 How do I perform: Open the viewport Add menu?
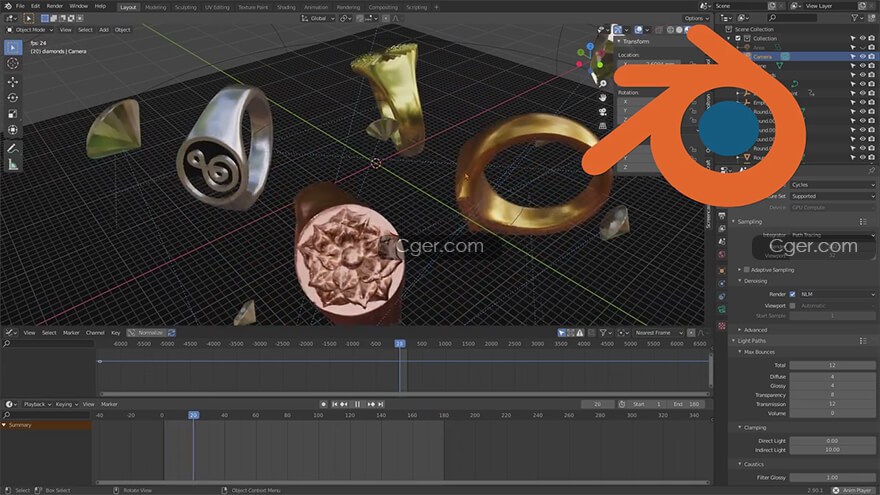(x=104, y=30)
